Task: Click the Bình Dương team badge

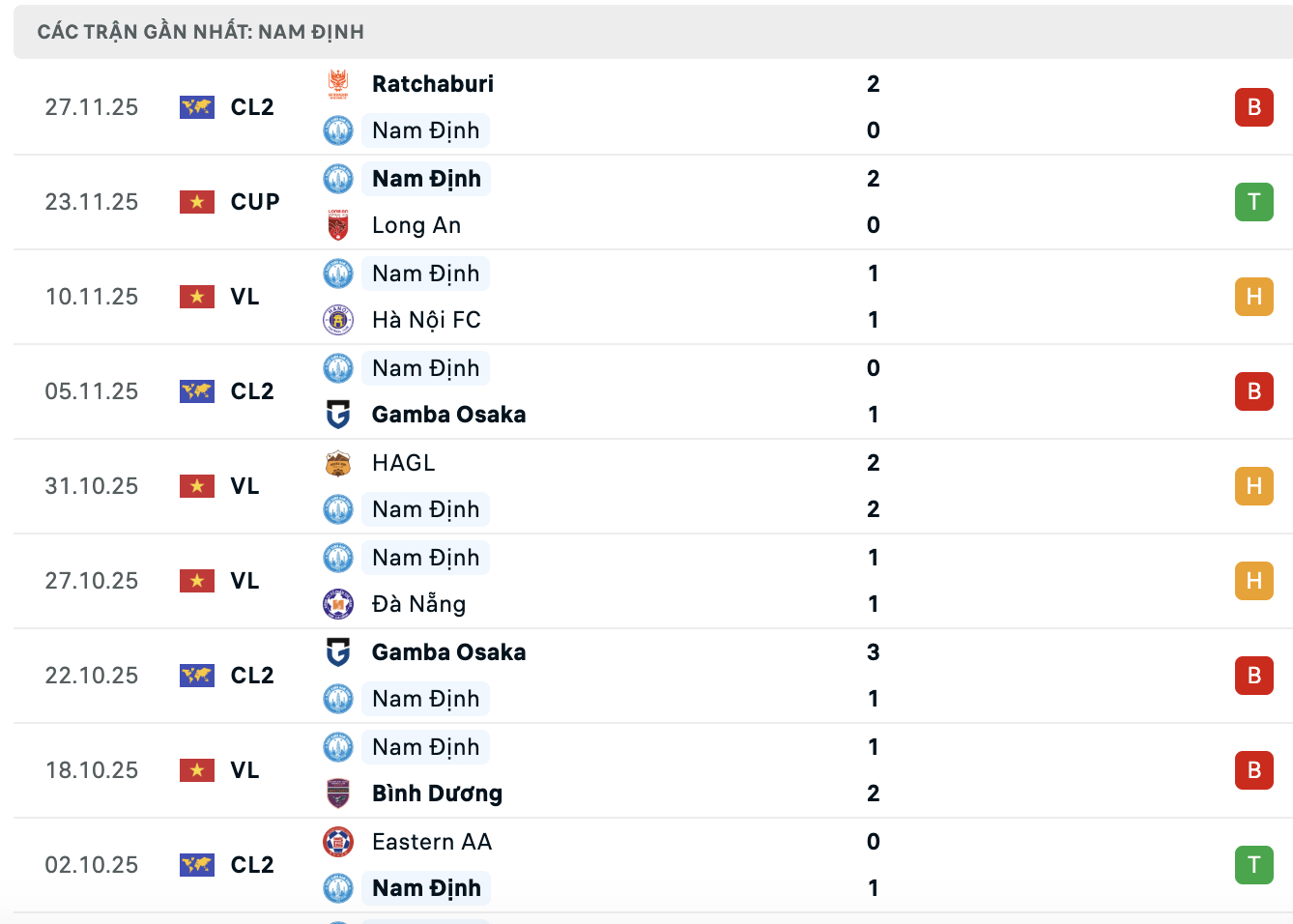Action: click(x=337, y=794)
